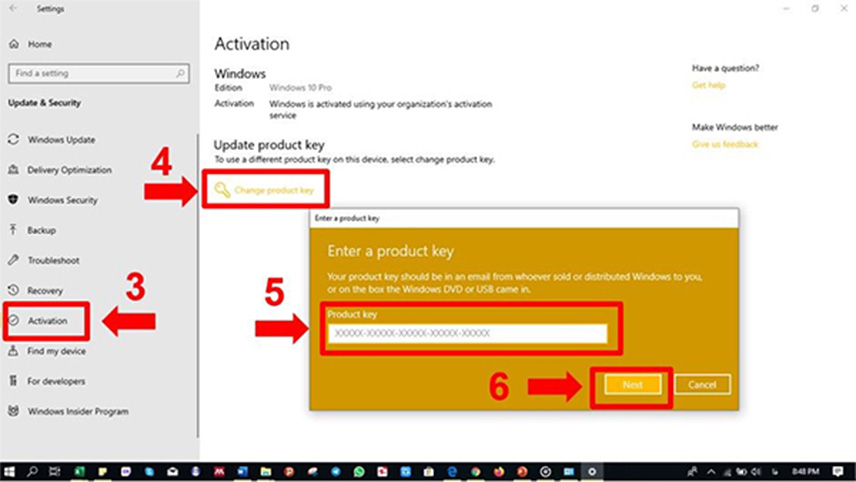856x482 pixels.
Task: Open Windows Update settings
Action: click(x=61, y=140)
